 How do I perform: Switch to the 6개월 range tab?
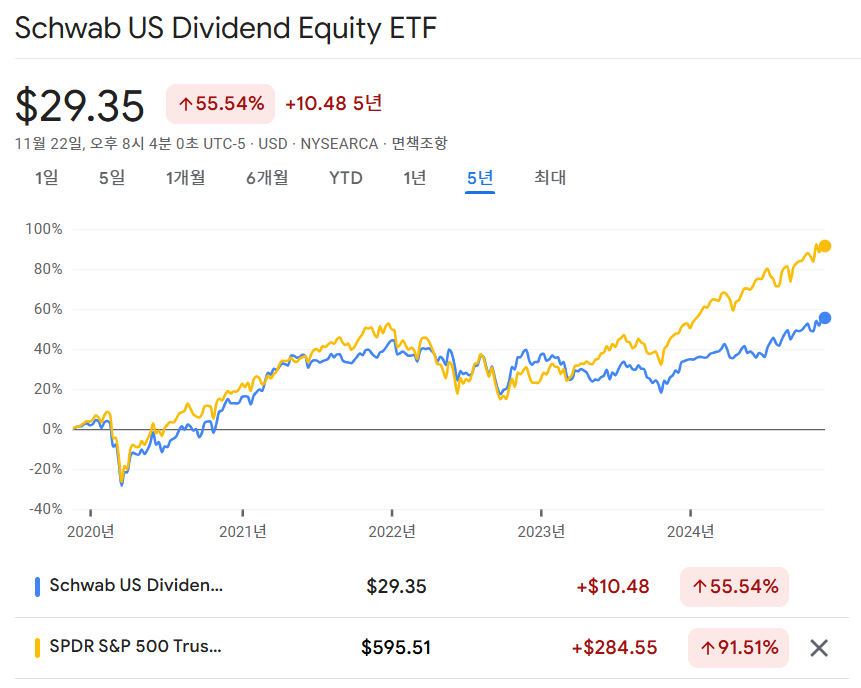click(267, 178)
